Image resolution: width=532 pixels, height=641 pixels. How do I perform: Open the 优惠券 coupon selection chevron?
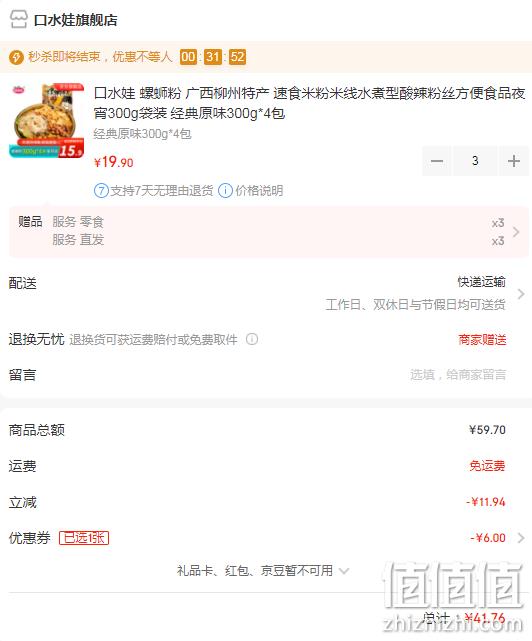(x=521, y=538)
